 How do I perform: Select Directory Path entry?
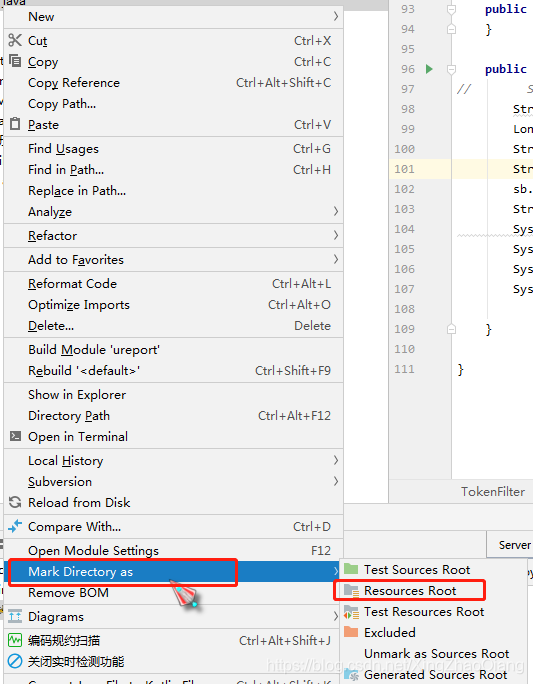point(174,415)
